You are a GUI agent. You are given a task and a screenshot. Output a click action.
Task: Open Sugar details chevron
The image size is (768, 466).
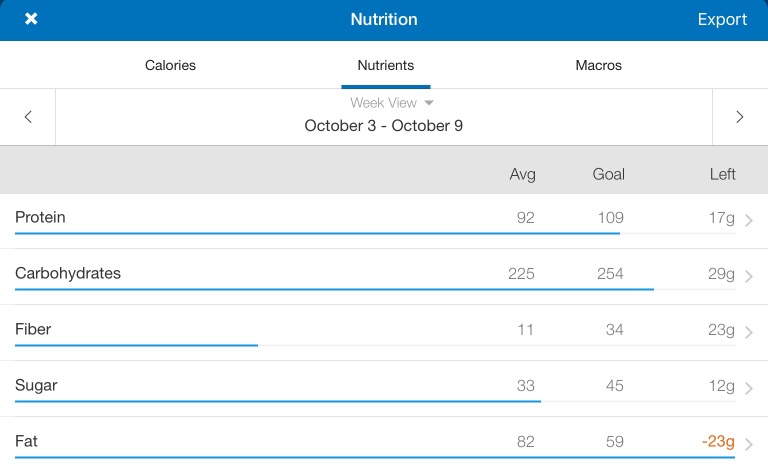(x=749, y=388)
